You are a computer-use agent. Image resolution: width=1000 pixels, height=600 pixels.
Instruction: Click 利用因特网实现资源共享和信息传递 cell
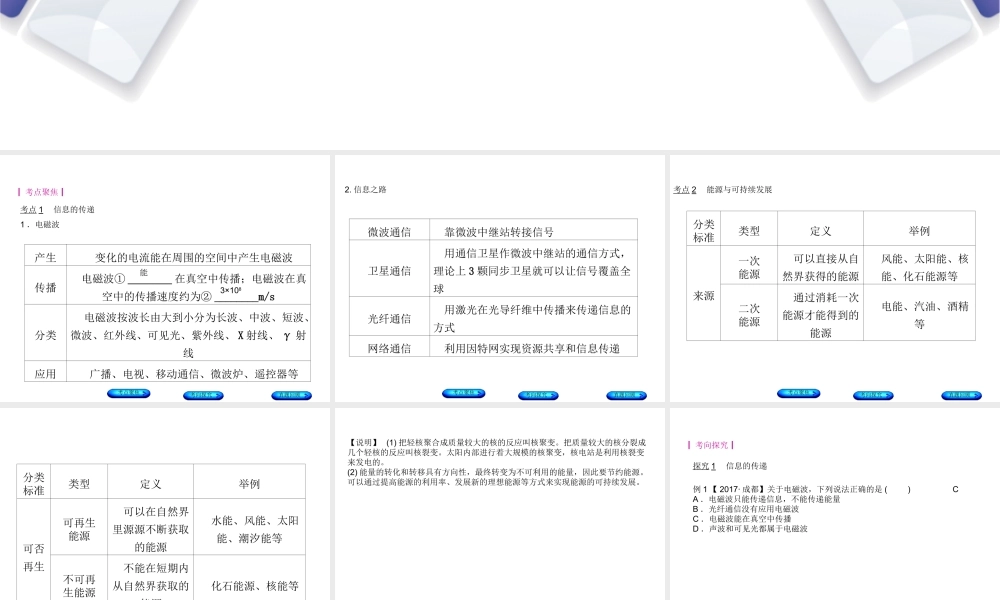[533, 348]
